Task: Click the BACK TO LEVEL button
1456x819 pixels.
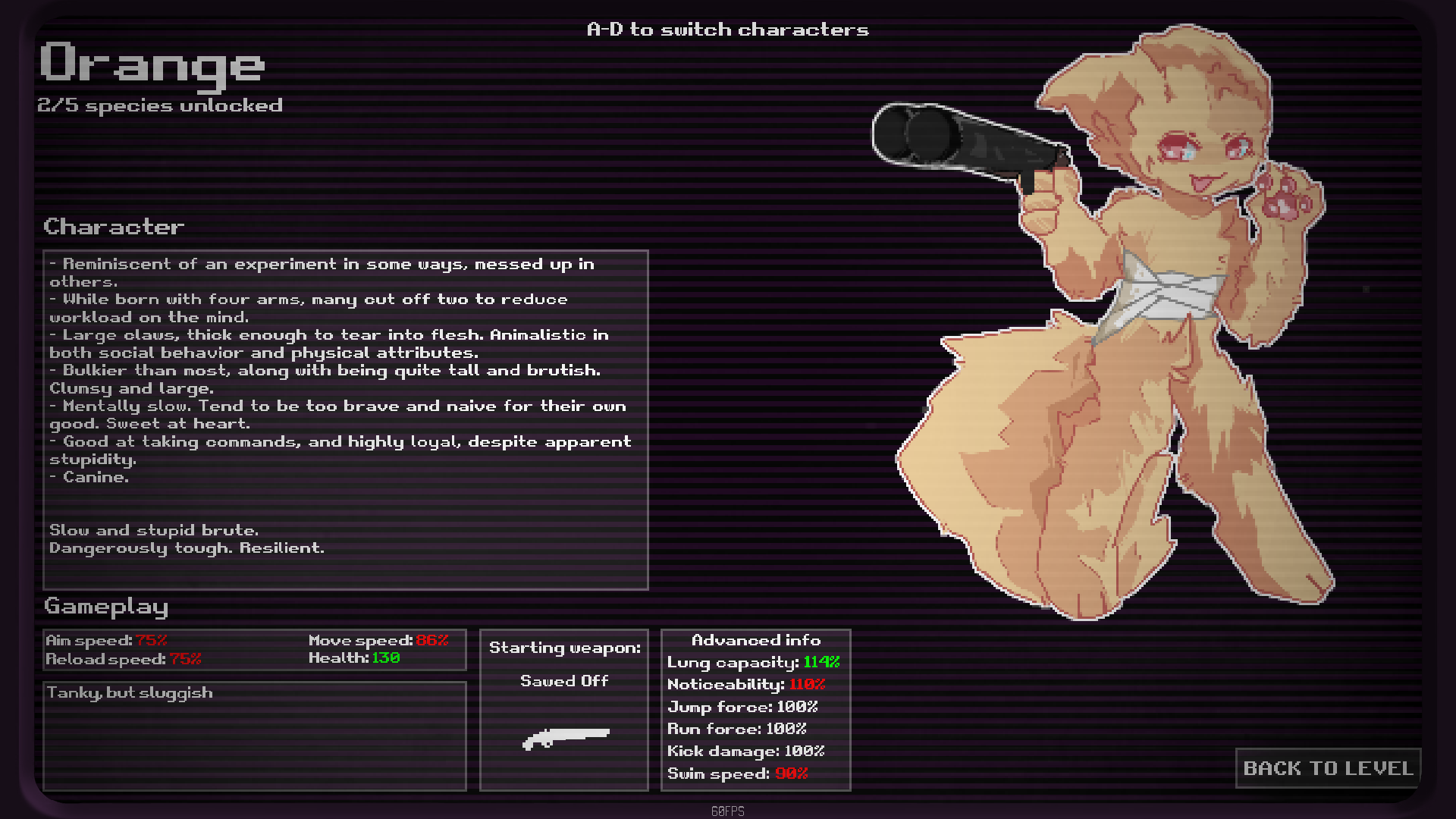Action: (x=1328, y=768)
